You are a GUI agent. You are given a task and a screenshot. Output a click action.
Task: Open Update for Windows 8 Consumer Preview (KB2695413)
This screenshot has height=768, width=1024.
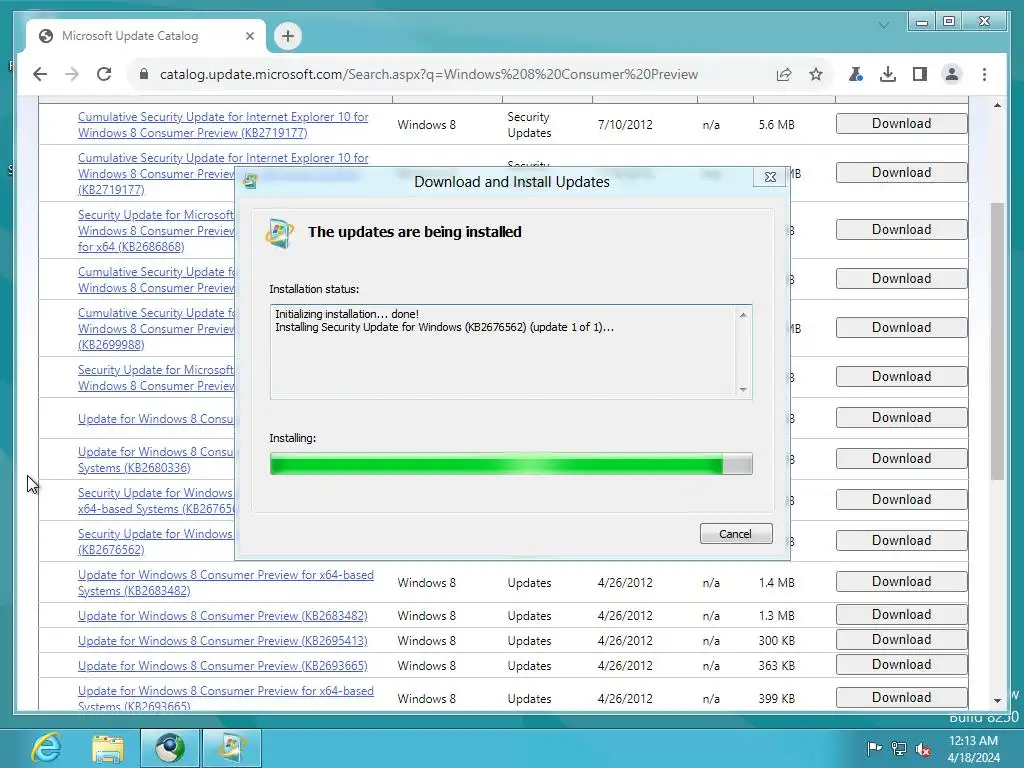coord(223,641)
